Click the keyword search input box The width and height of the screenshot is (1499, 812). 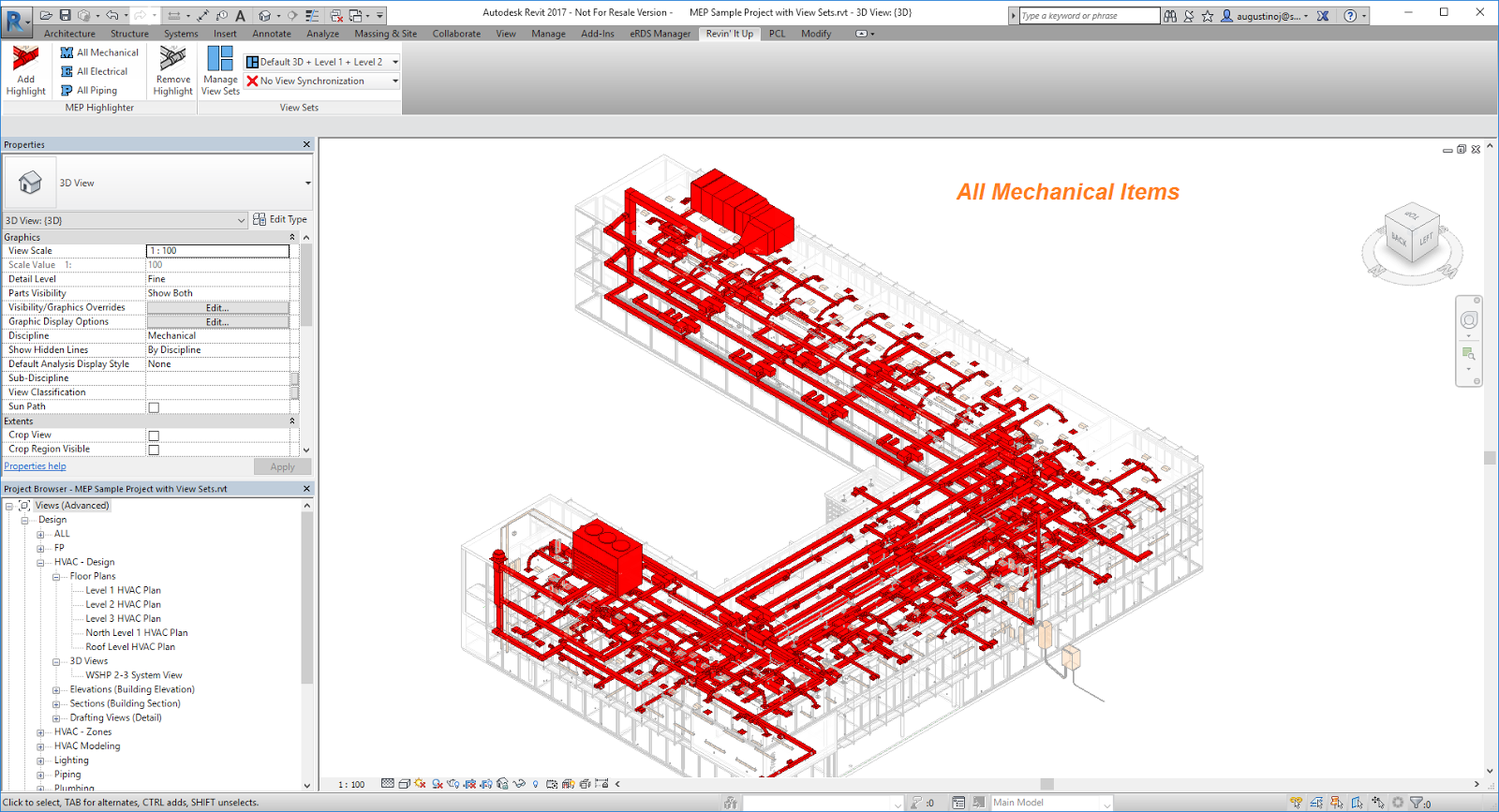(x=1090, y=16)
